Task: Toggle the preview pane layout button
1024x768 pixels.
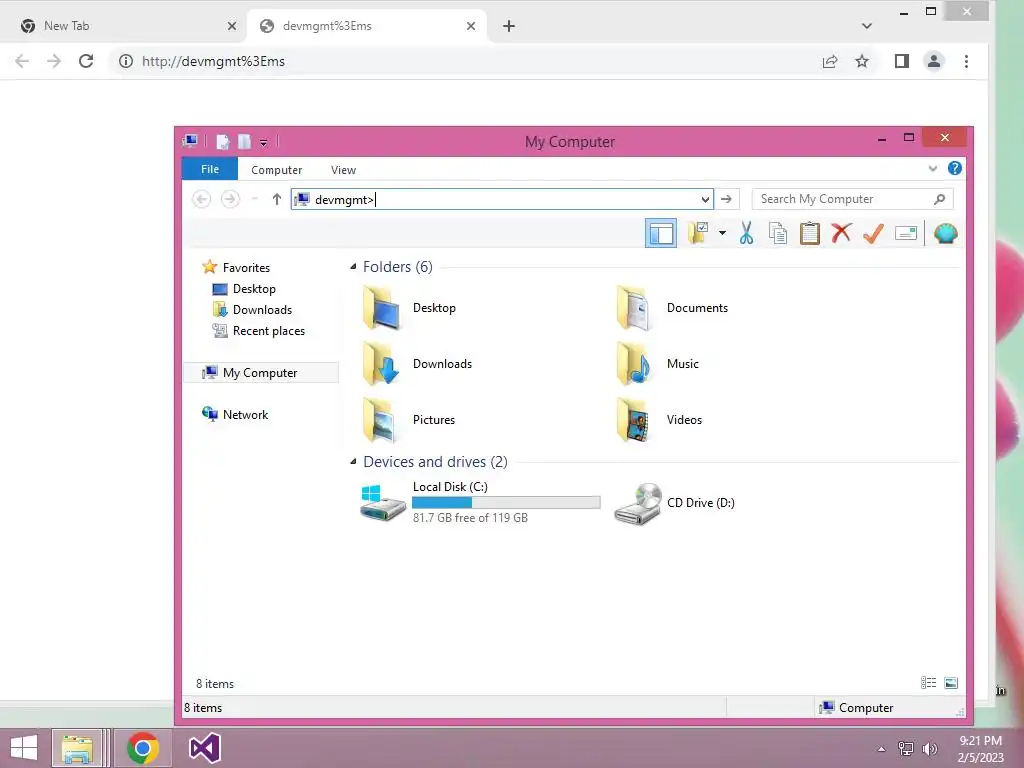Action: point(660,234)
